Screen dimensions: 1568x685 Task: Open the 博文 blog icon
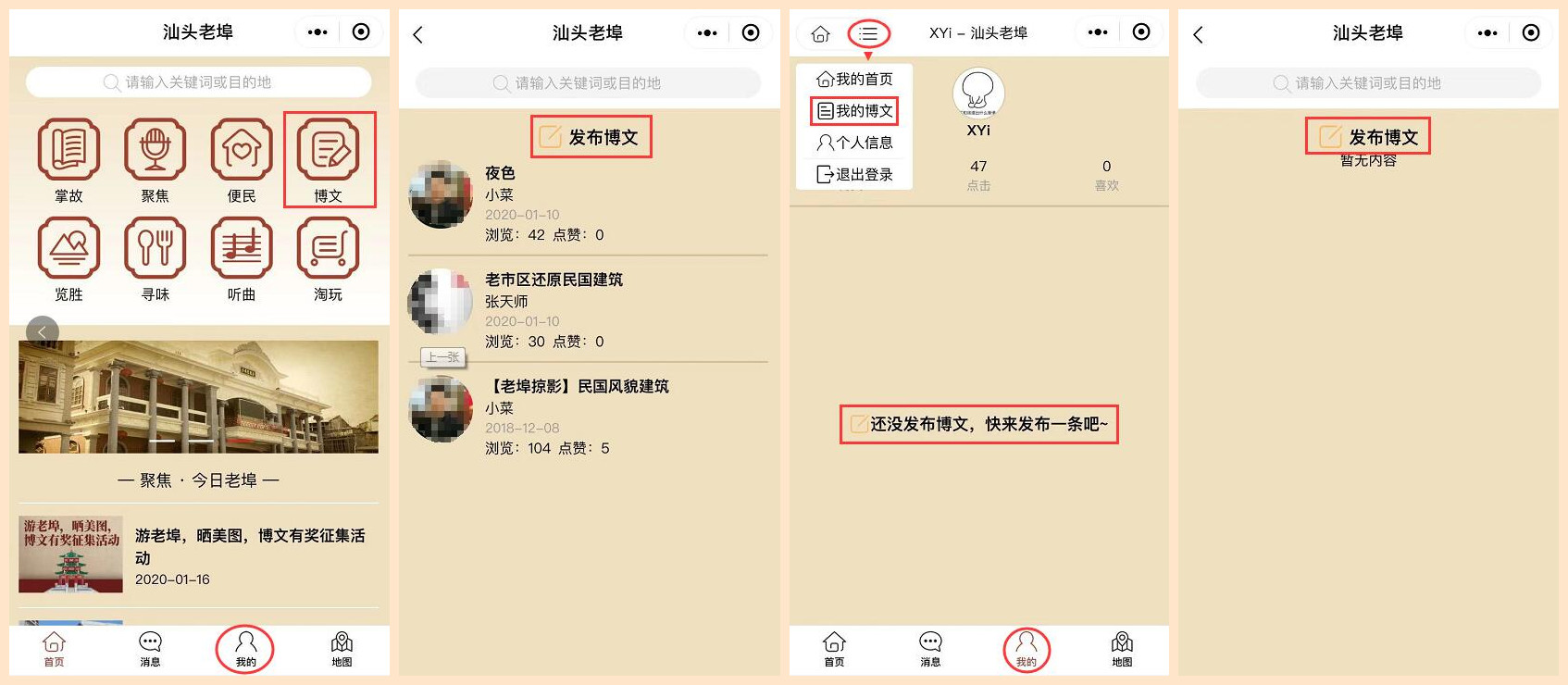(329, 149)
